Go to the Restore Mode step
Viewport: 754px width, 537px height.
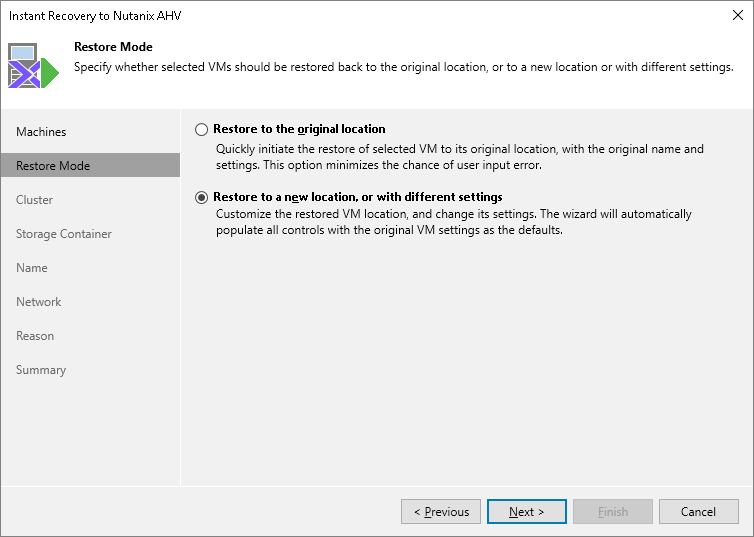[53, 166]
